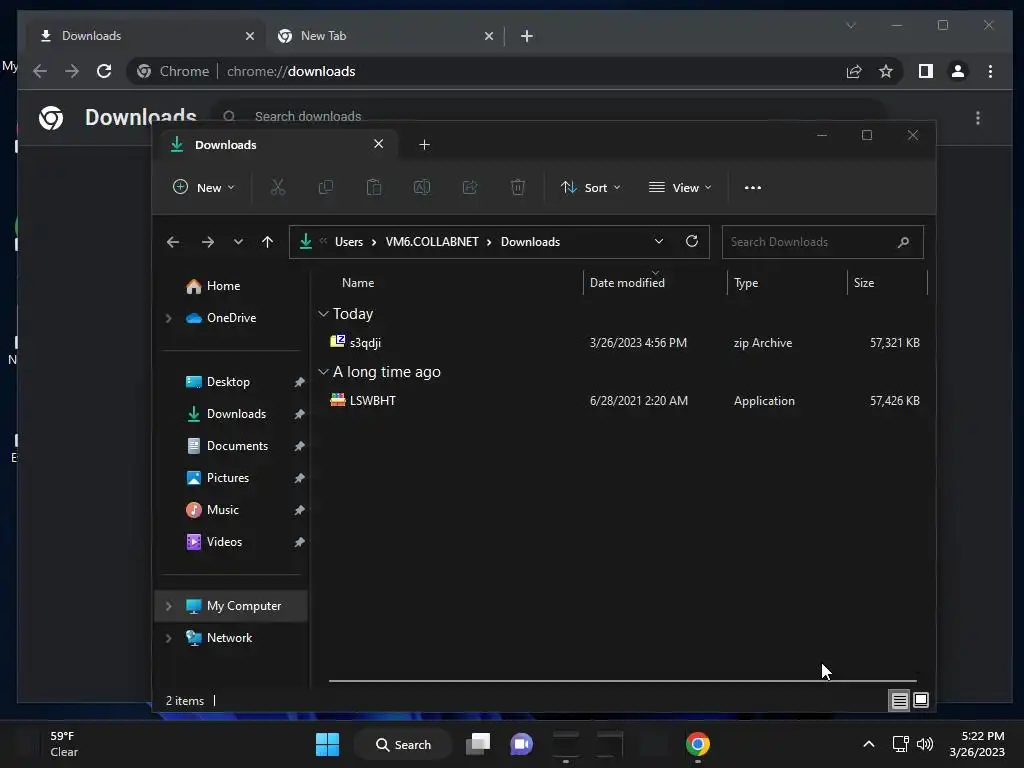Click Users in the address breadcrumb
This screenshot has width=1024, height=768.
pyautogui.click(x=349, y=242)
